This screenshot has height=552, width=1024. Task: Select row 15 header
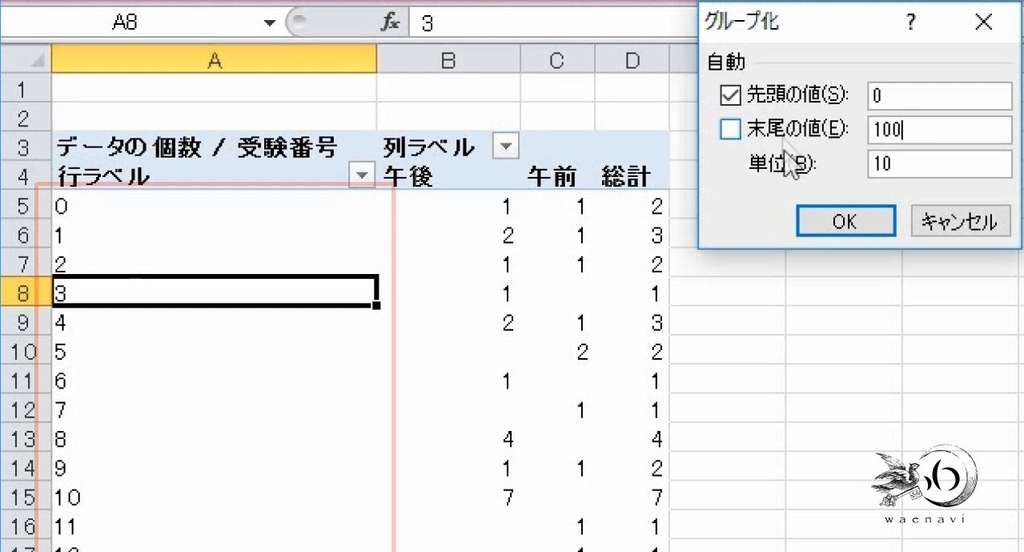click(x=25, y=497)
